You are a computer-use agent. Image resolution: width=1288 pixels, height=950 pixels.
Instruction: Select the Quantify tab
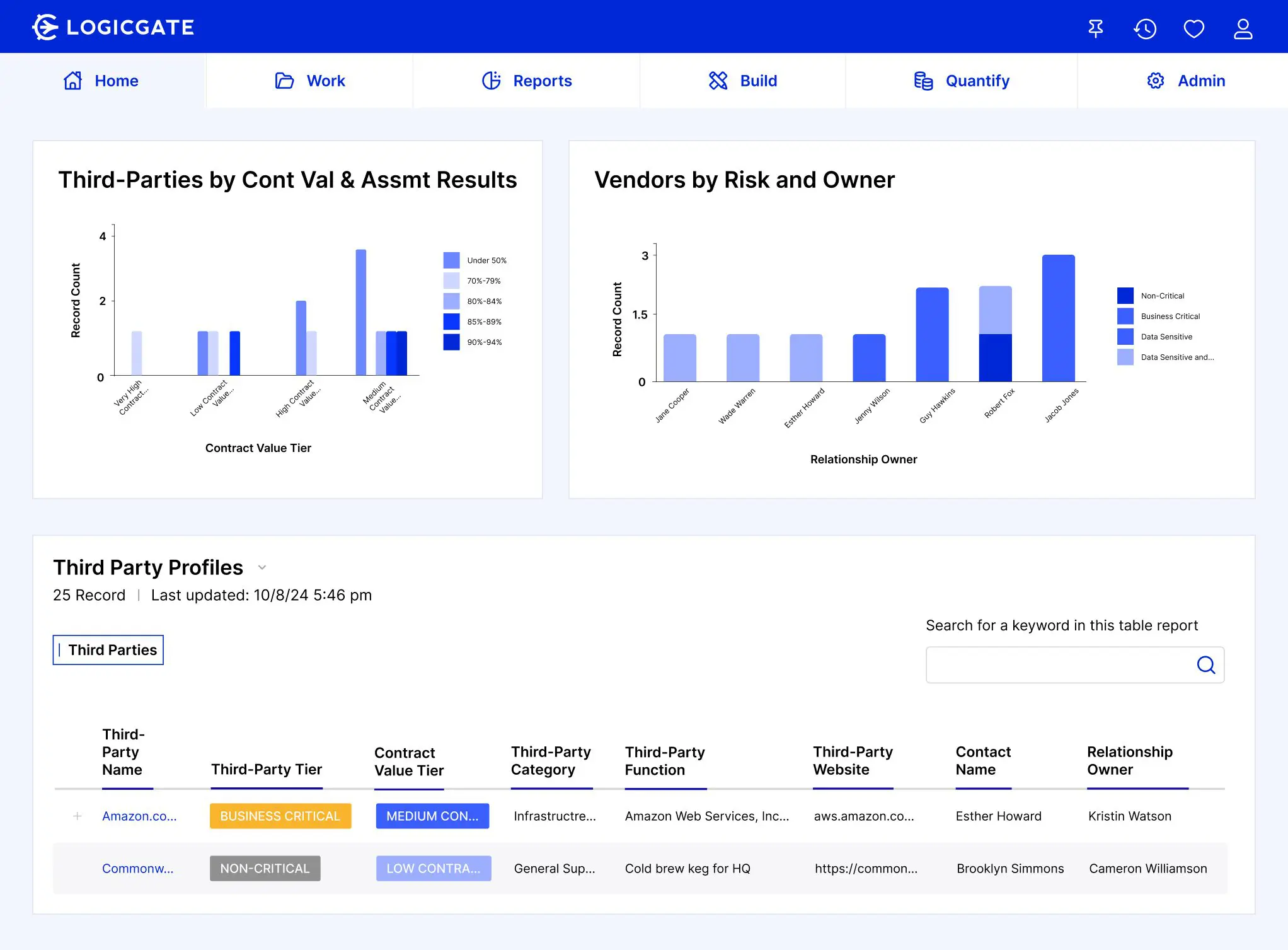pos(962,81)
